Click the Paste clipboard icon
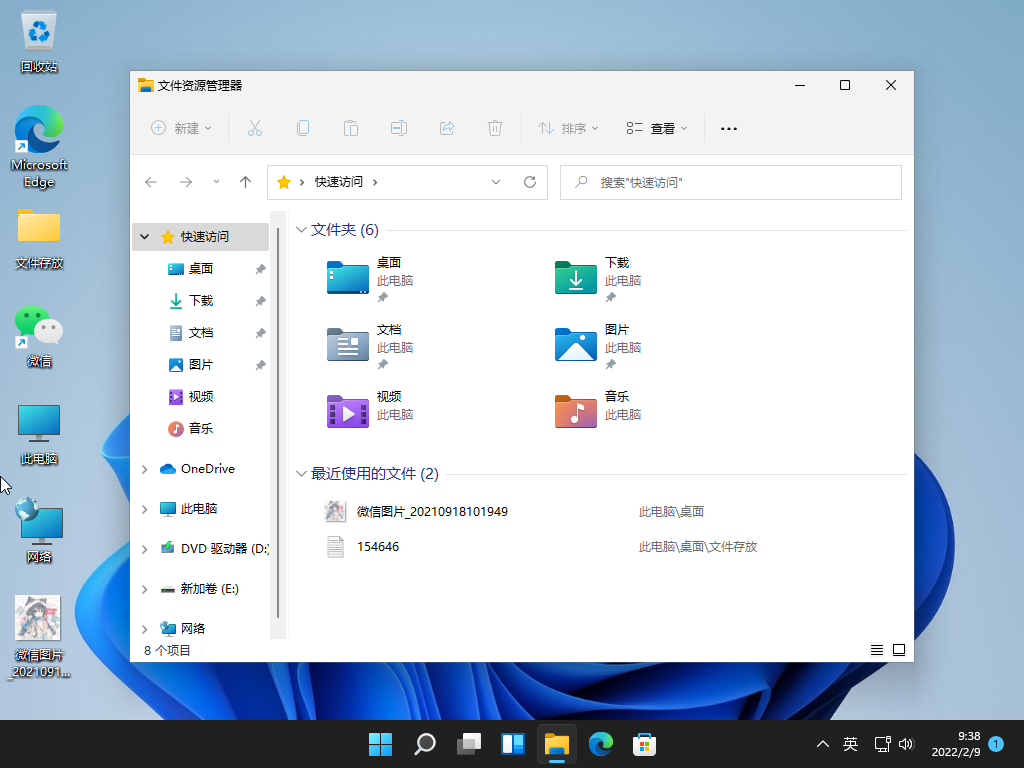 point(350,128)
